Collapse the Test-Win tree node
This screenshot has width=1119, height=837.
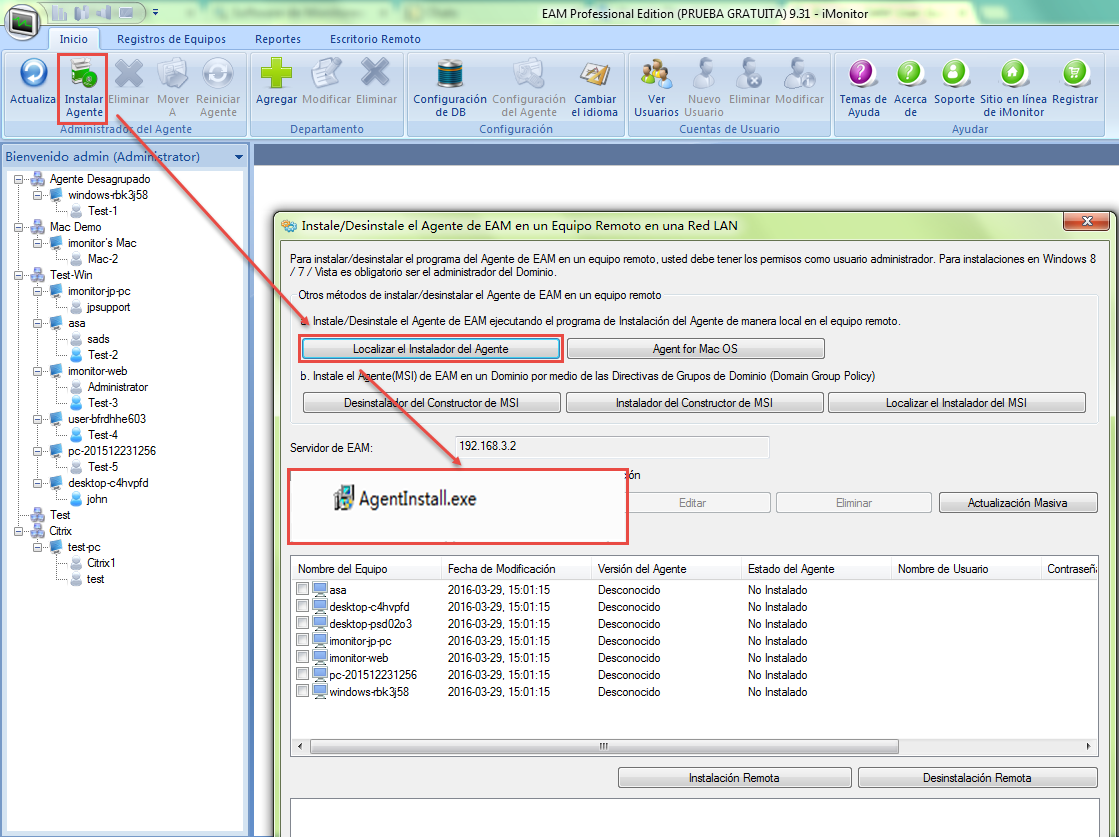pyautogui.click(x=19, y=275)
